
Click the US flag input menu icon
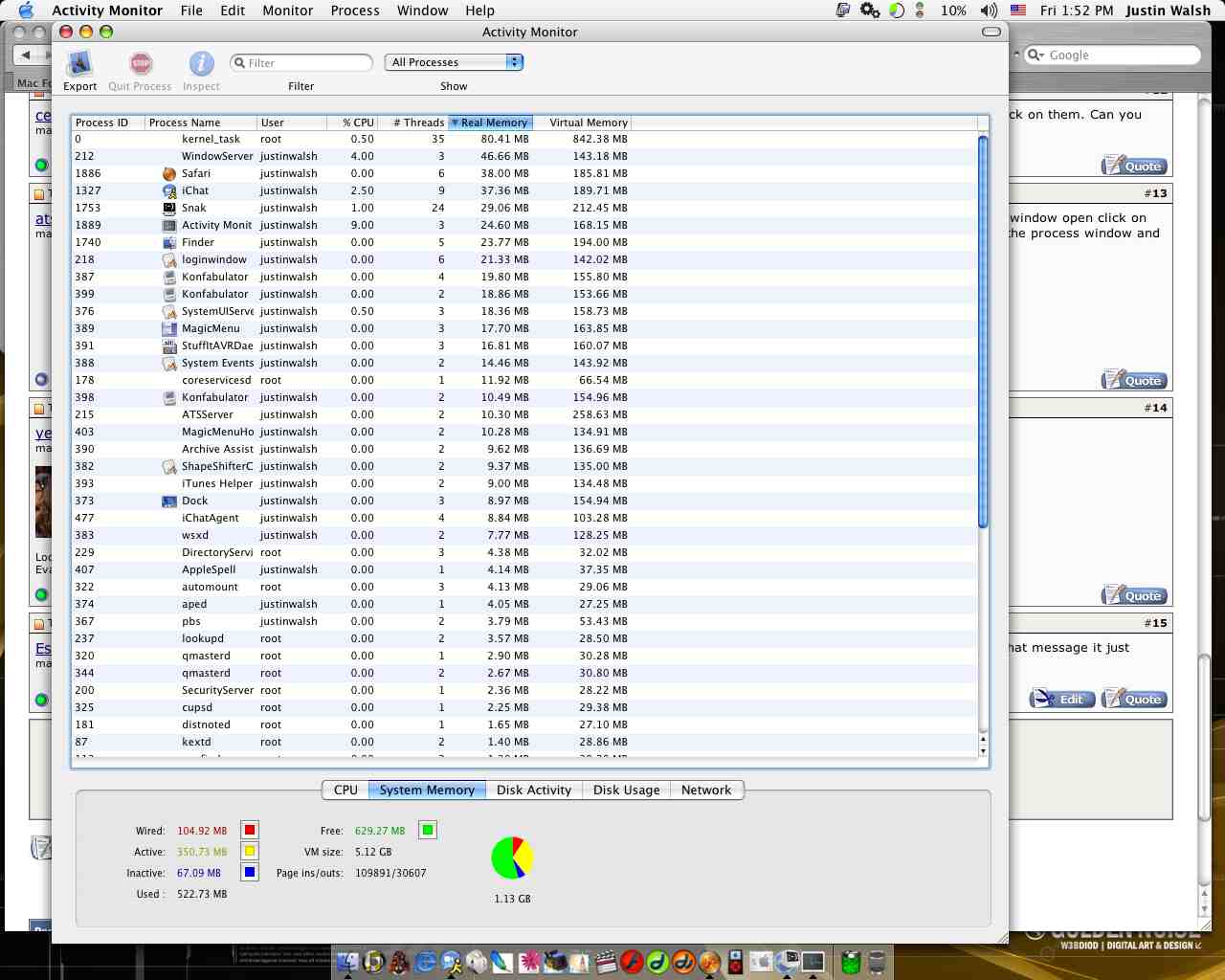coord(1018,11)
